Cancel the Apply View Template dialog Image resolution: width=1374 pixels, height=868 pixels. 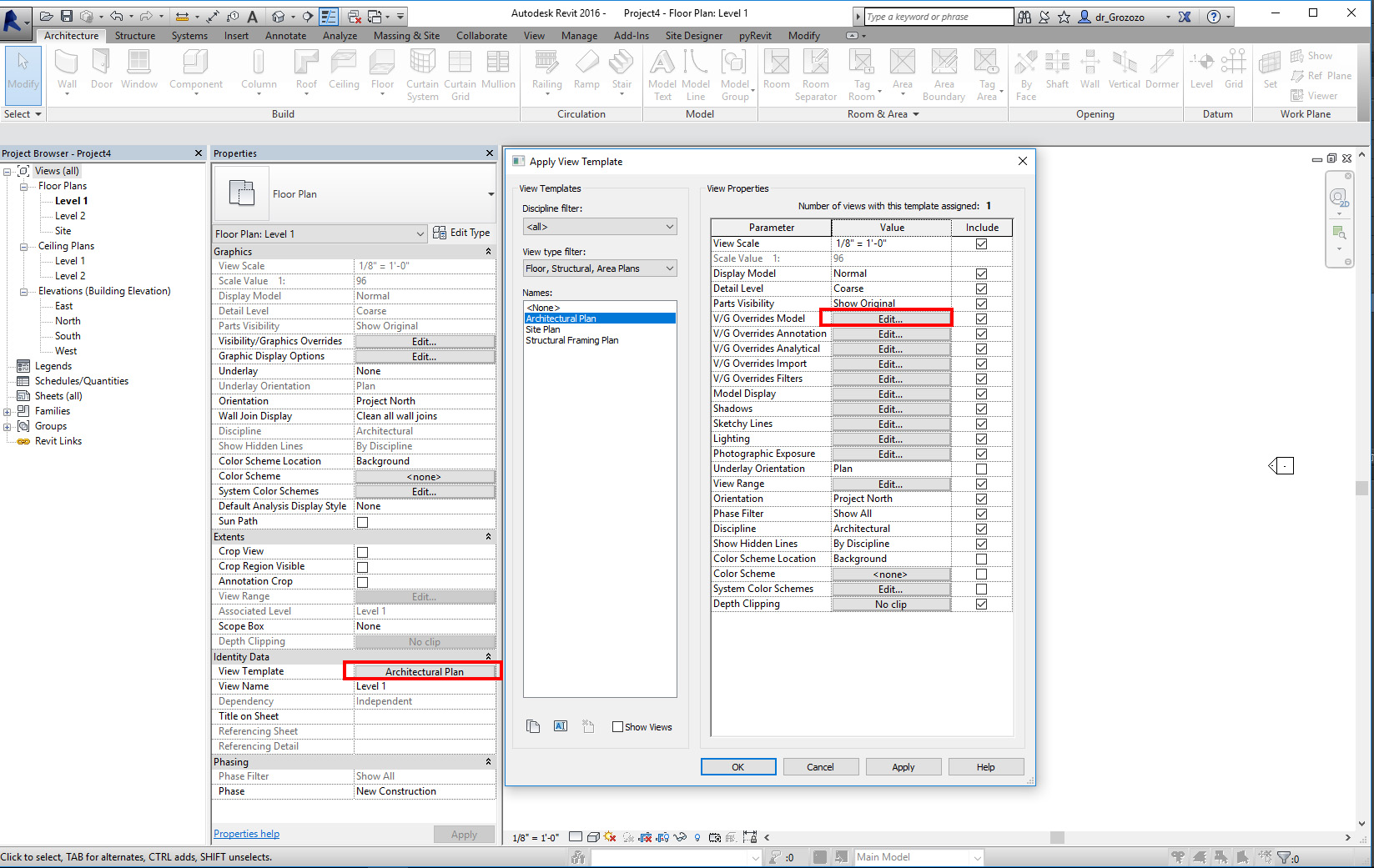[x=820, y=767]
